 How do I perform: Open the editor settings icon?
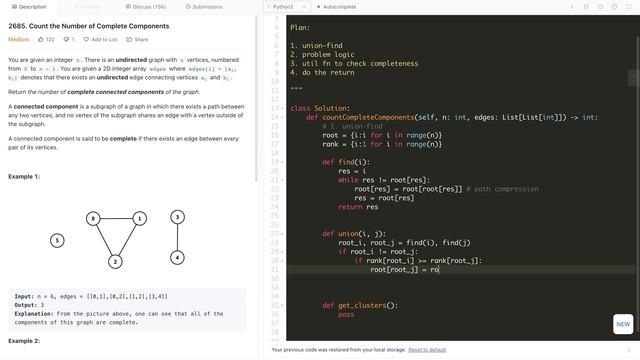[x=614, y=7]
